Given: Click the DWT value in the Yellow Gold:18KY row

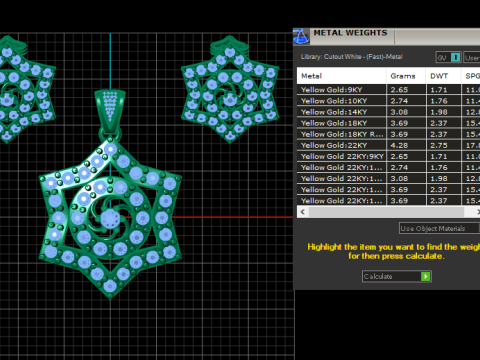Looking at the screenshot, I should 444,123.
